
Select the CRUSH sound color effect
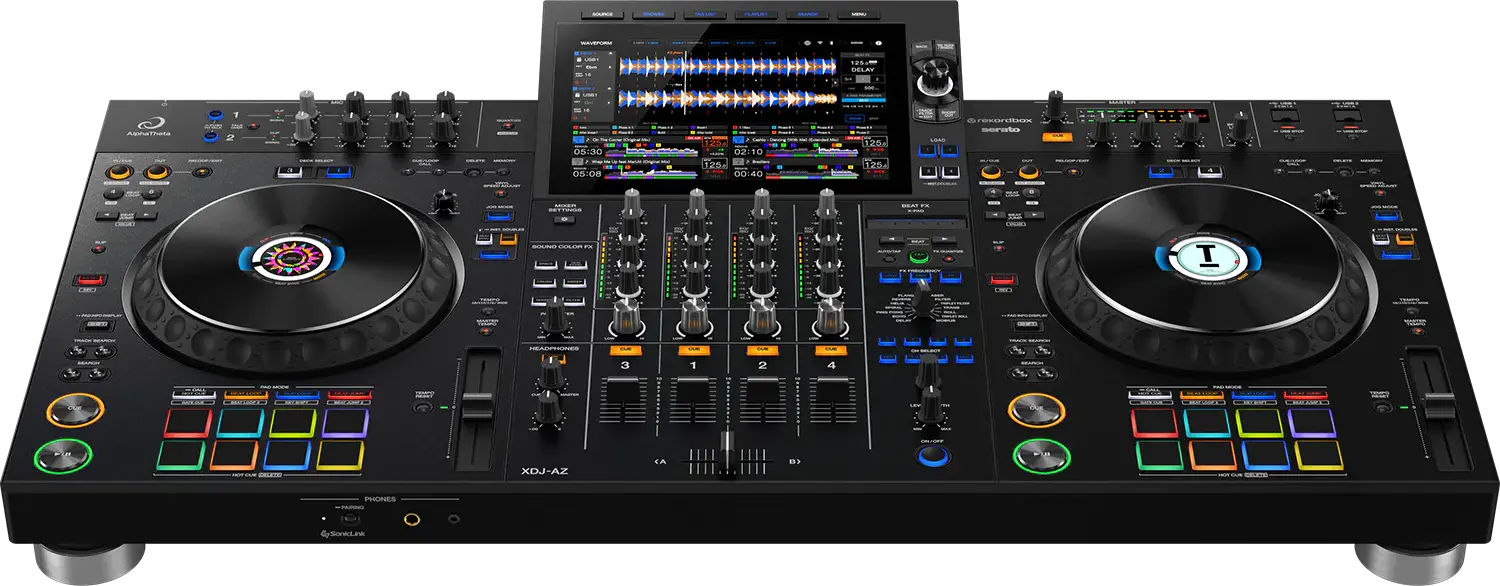click(x=546, y=283)
